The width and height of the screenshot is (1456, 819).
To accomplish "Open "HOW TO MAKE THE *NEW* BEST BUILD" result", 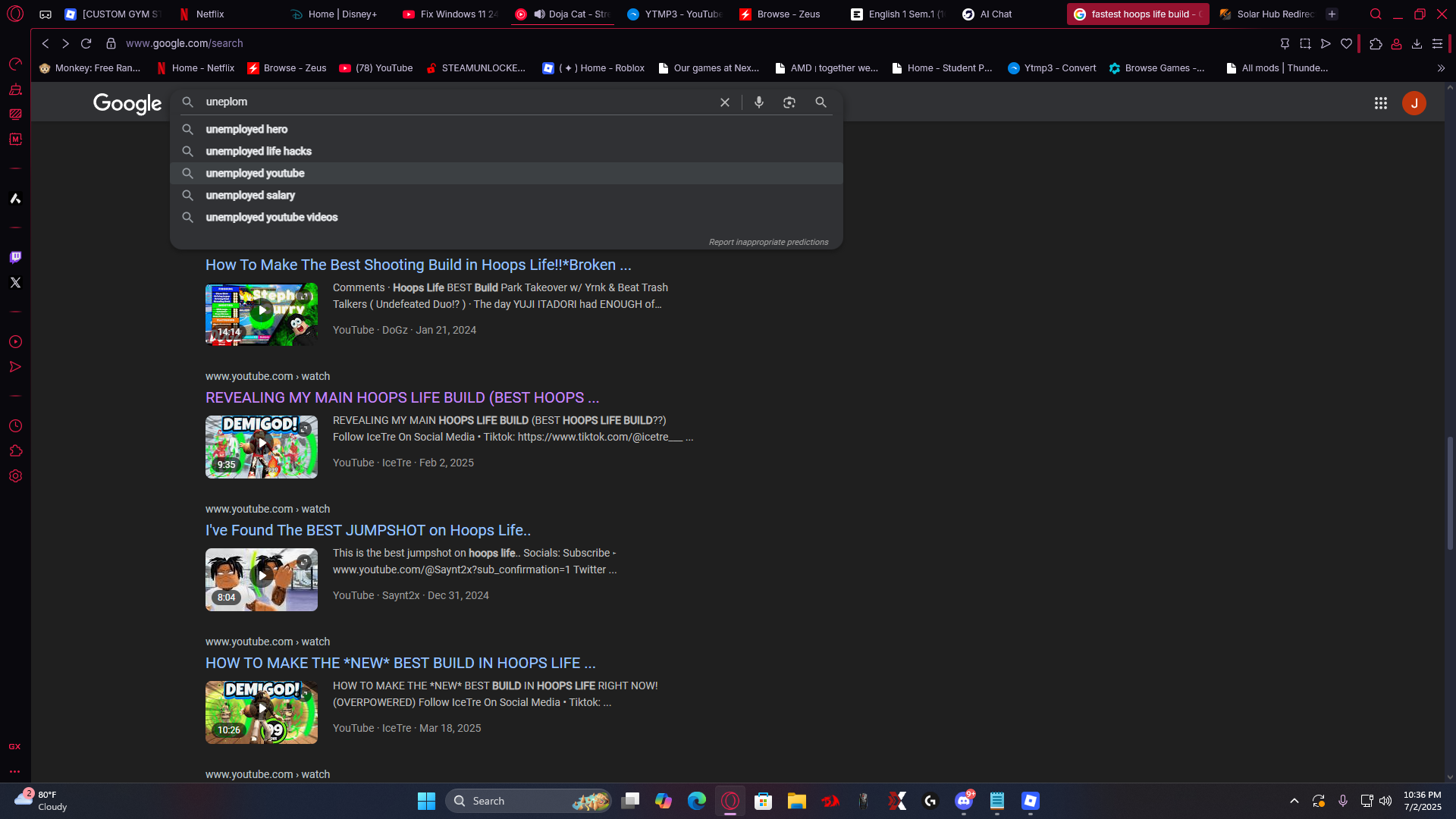I will tap(400, 664).
